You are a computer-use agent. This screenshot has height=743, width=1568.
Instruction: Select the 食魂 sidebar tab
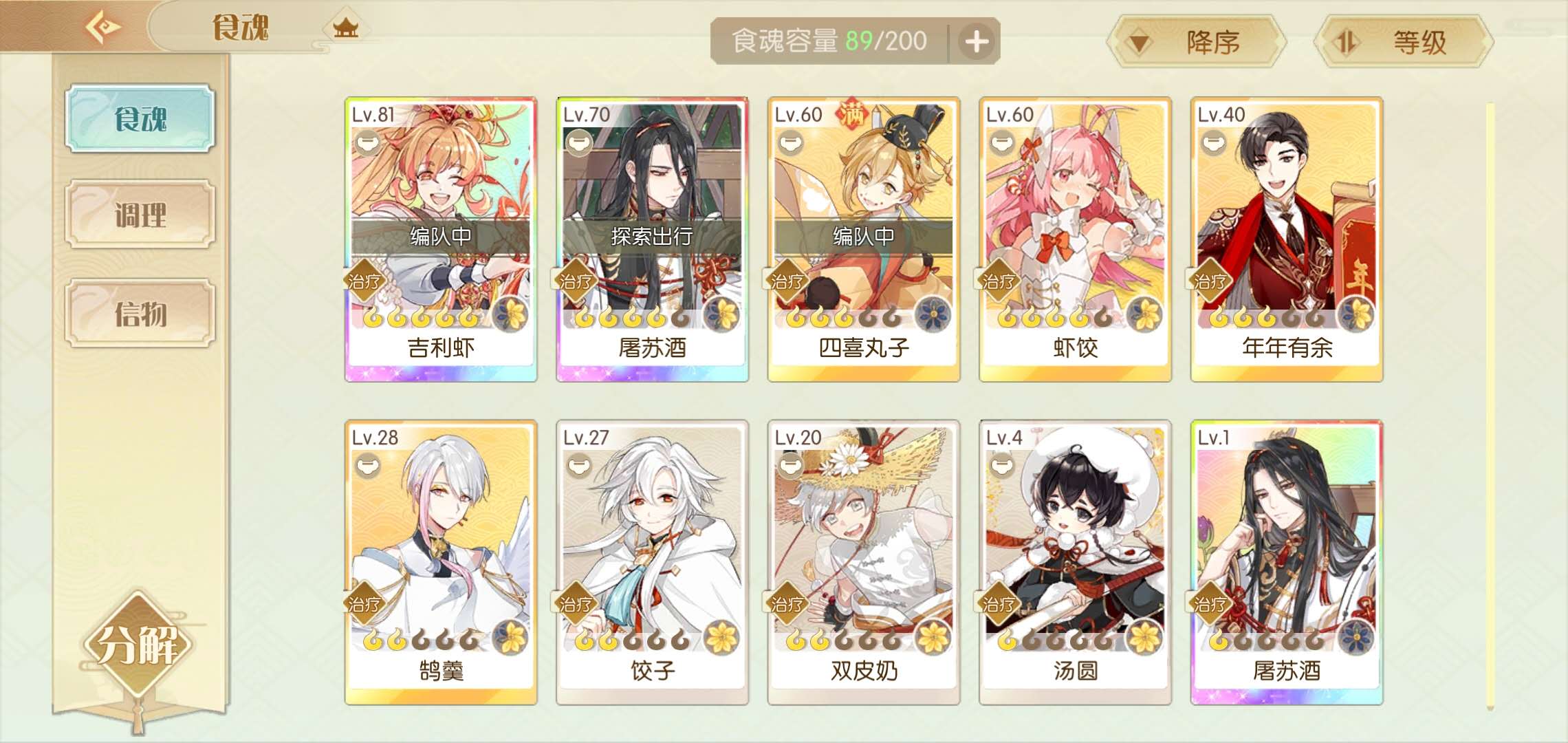pyautogui.click(x=140, y=118)
